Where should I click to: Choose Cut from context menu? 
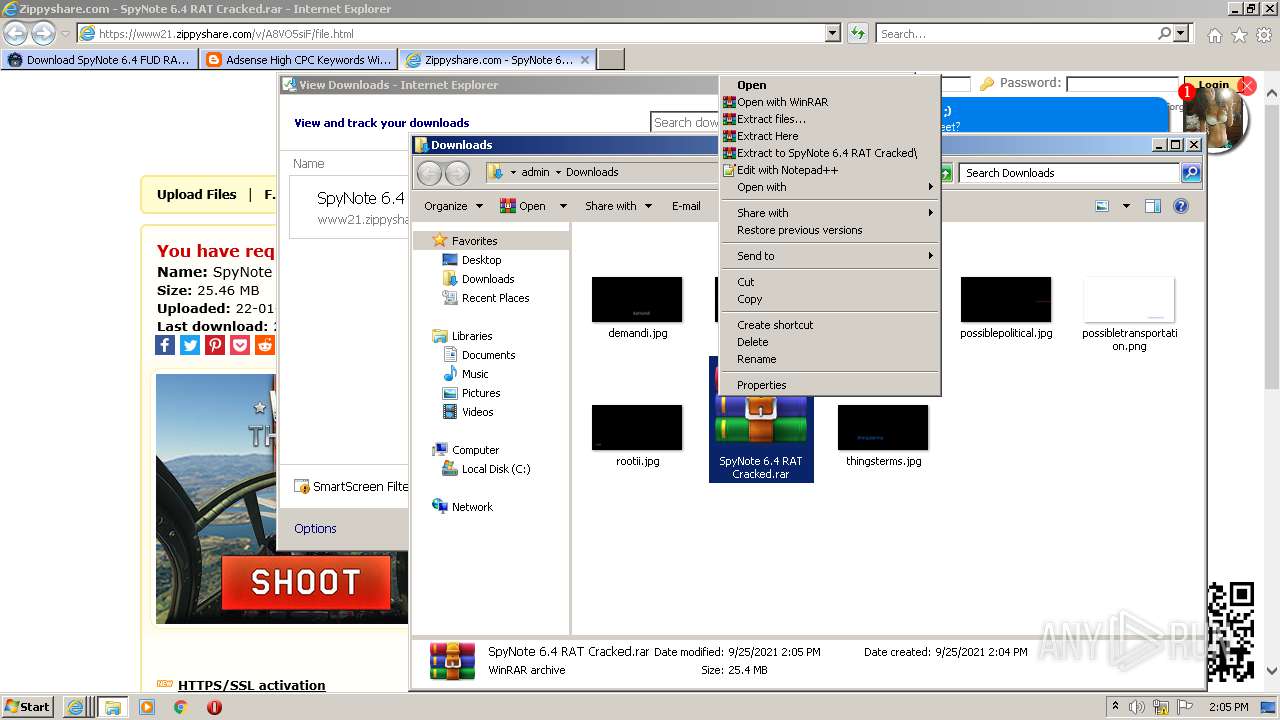click(x=830, y=282)
